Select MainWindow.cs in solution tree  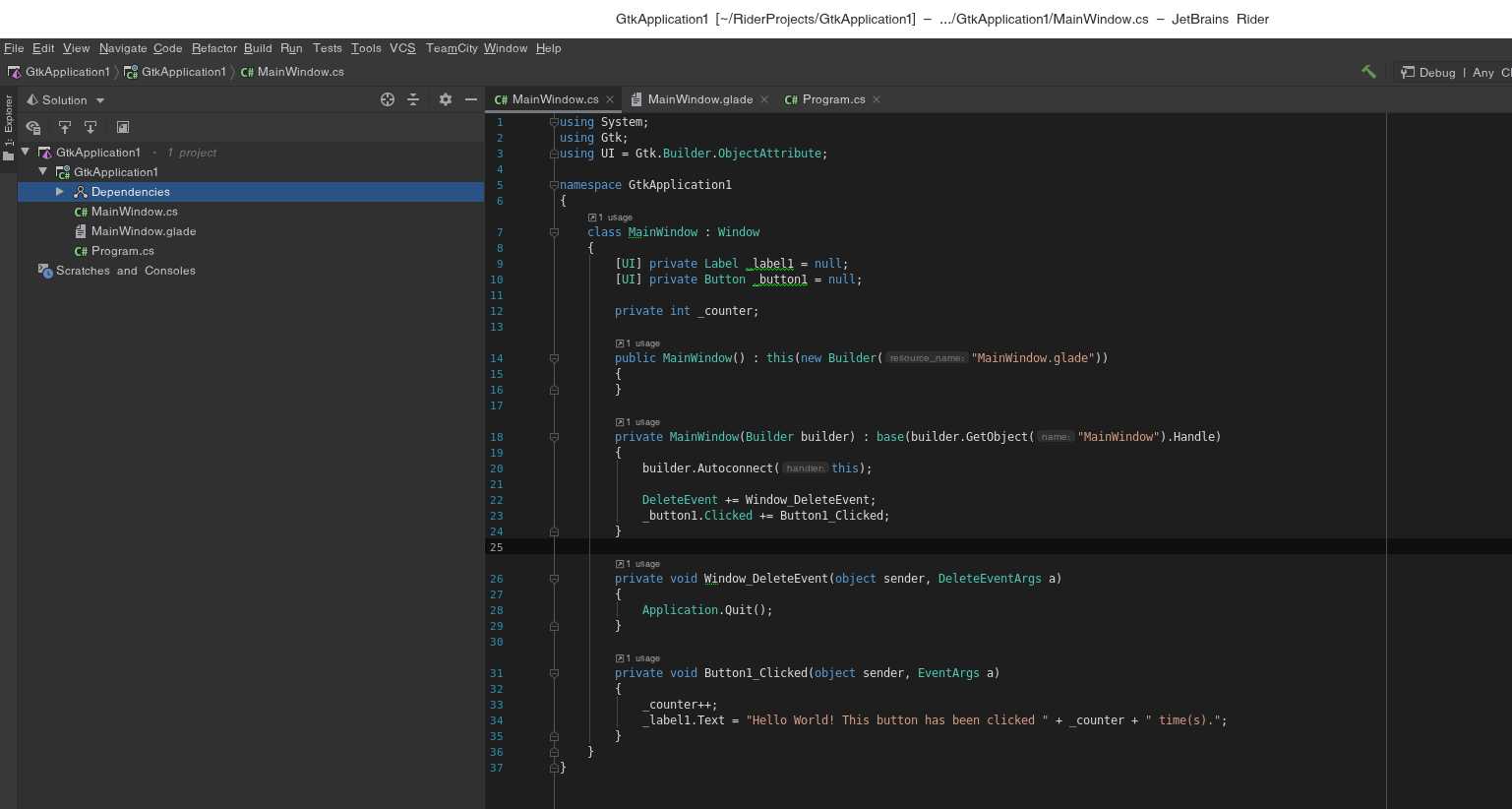135,212
